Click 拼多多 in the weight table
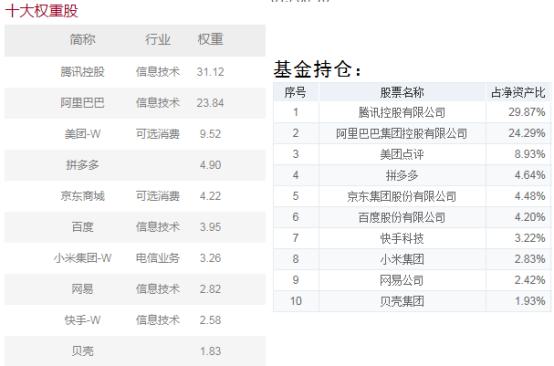 coord(82,165)
